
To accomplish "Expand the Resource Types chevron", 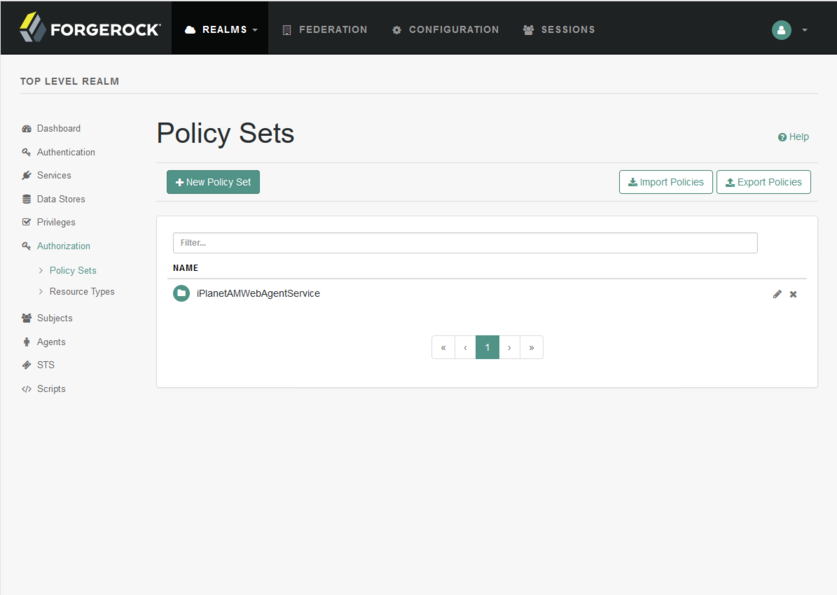I will [40, 291].
